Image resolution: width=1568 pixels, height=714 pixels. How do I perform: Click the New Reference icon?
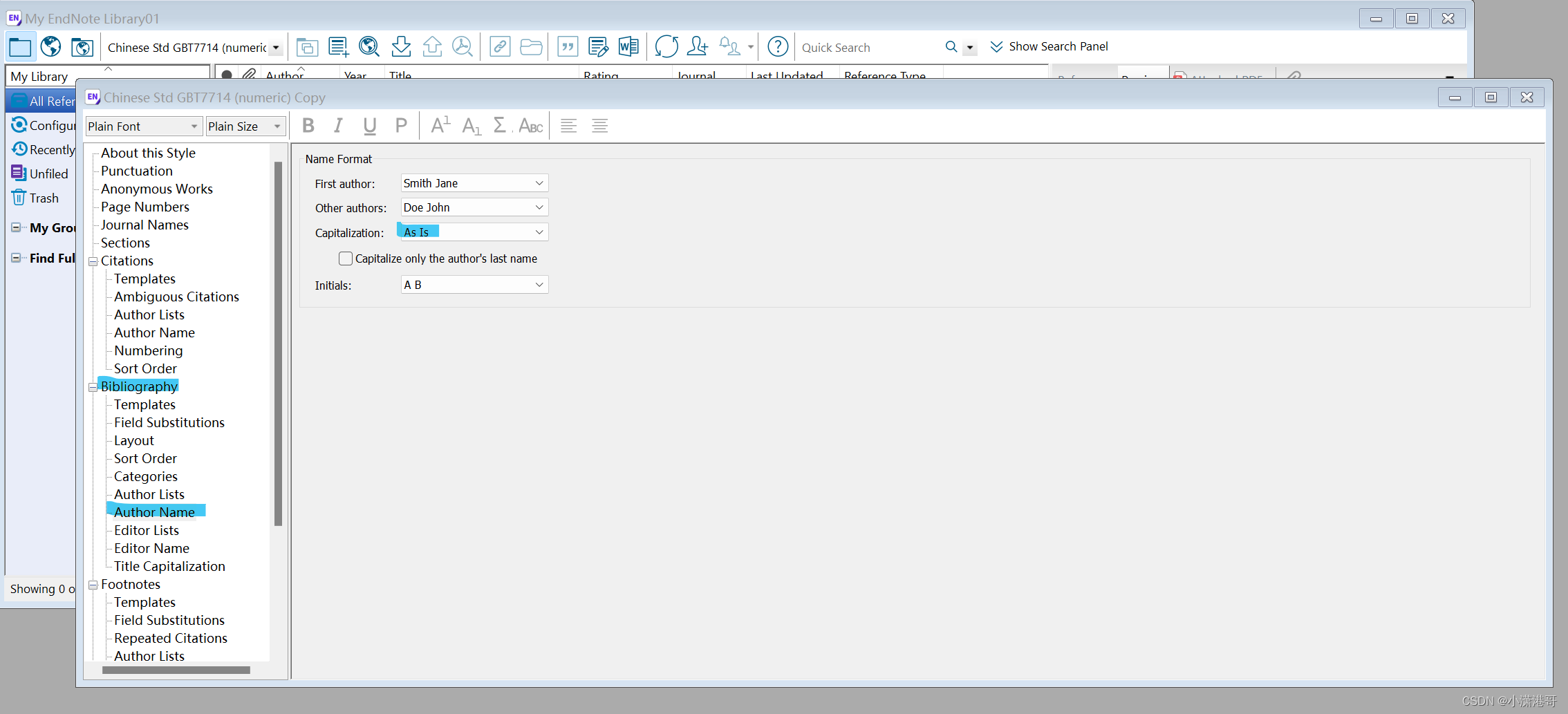tap(338, 47)
